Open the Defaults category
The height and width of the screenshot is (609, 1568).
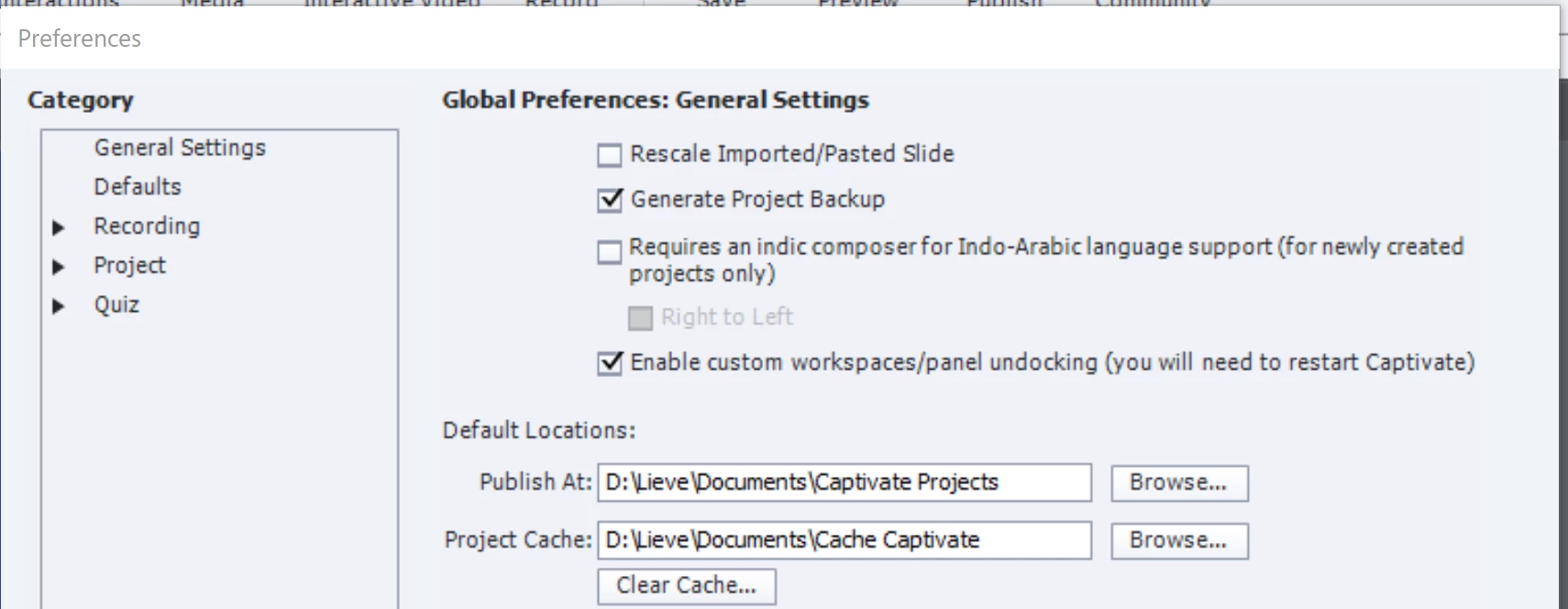pos(138,187)
